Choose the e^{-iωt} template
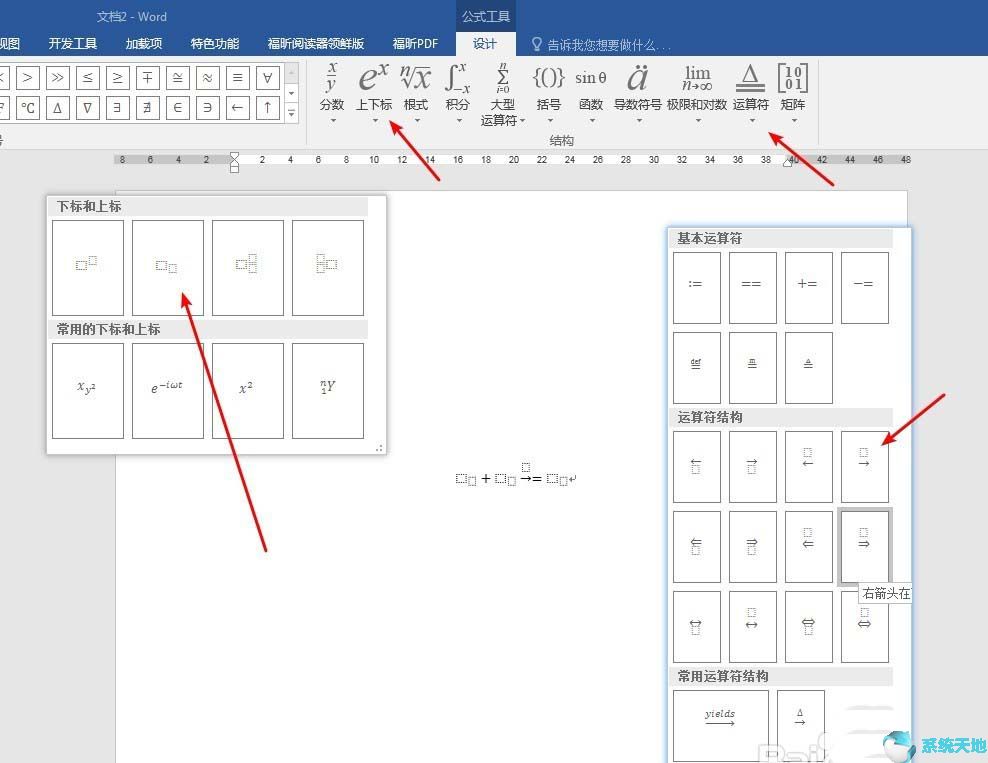988x763 pixels. click(167, 390)
